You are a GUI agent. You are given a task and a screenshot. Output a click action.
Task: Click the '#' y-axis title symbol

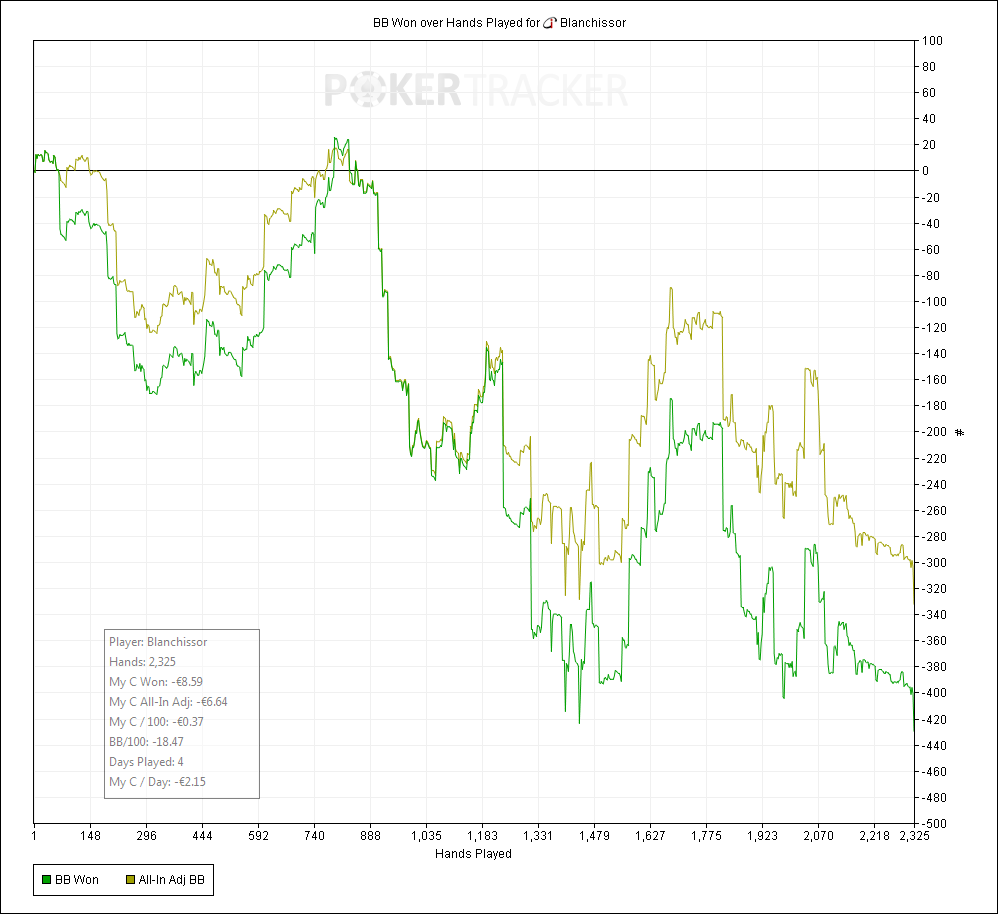(960, 432)
